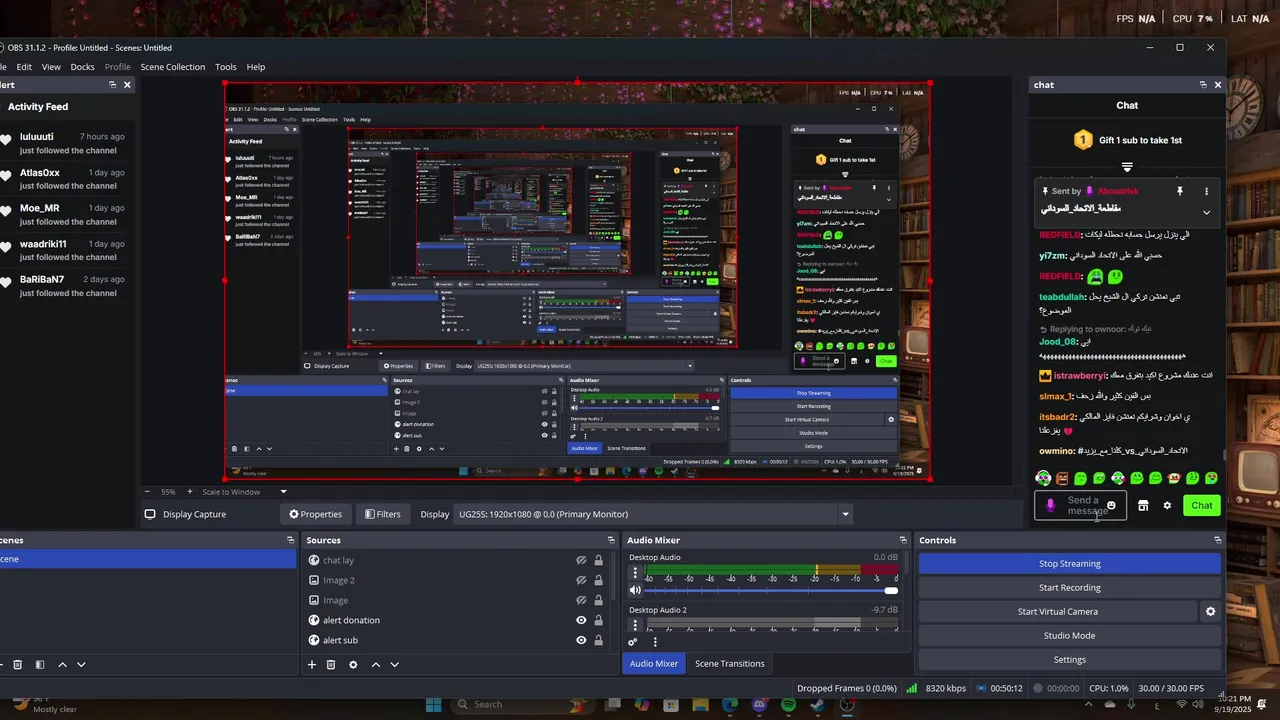Float the Scenes dock
Image resolution: width=1280 pixels, height=720 pixels.
pos(291,540)
